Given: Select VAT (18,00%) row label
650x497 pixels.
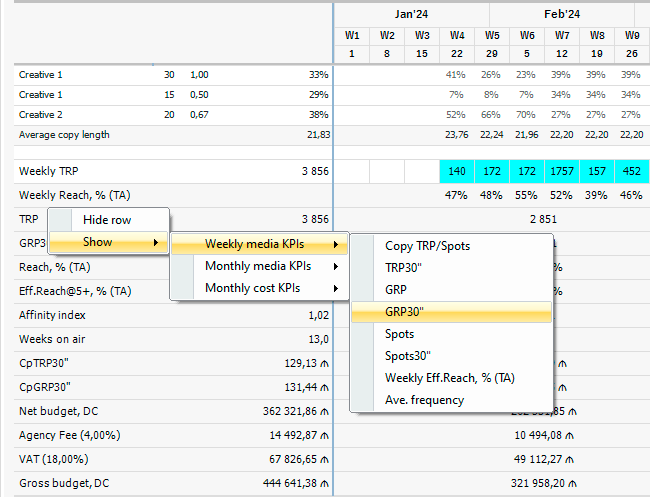Looking at the screenshot, I should [x=54, y=459].
